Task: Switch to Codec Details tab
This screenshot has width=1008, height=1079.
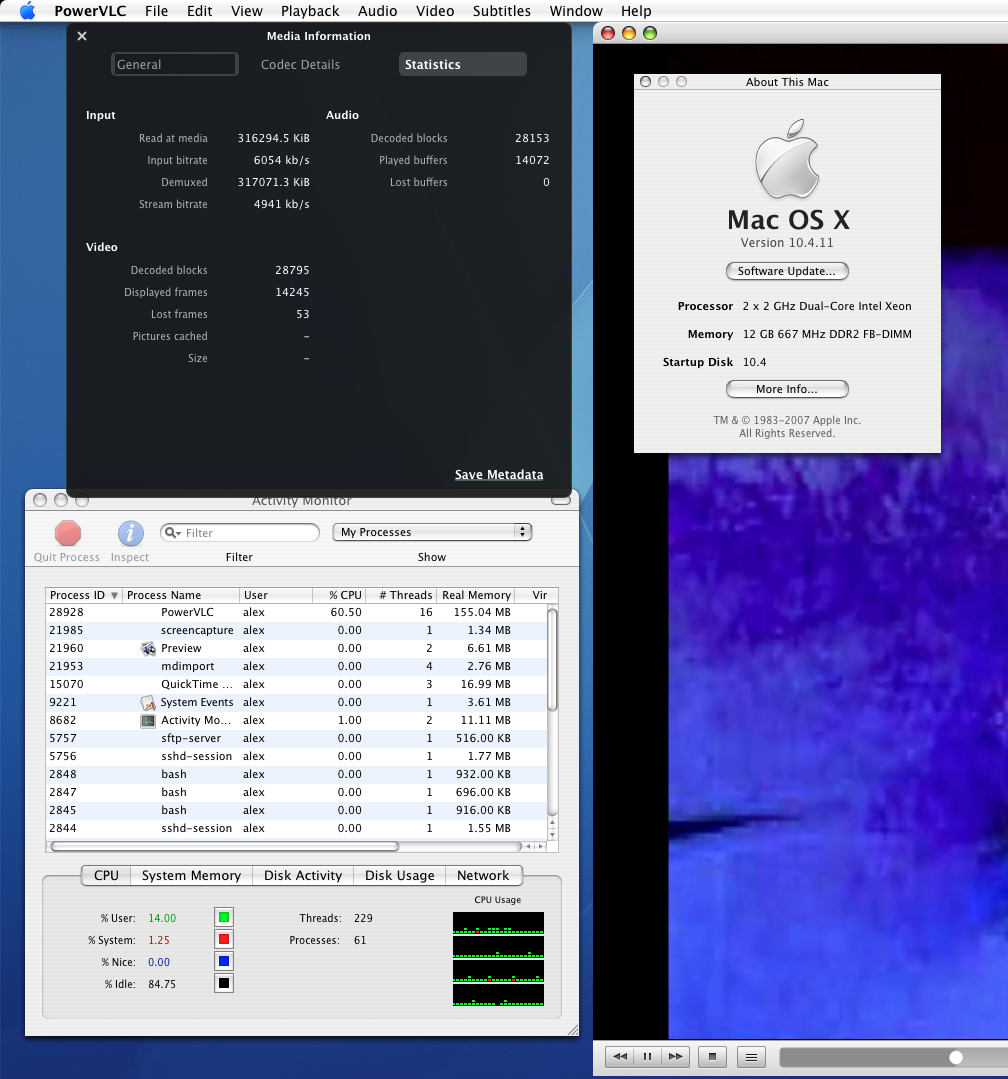Action: (300, 64)
